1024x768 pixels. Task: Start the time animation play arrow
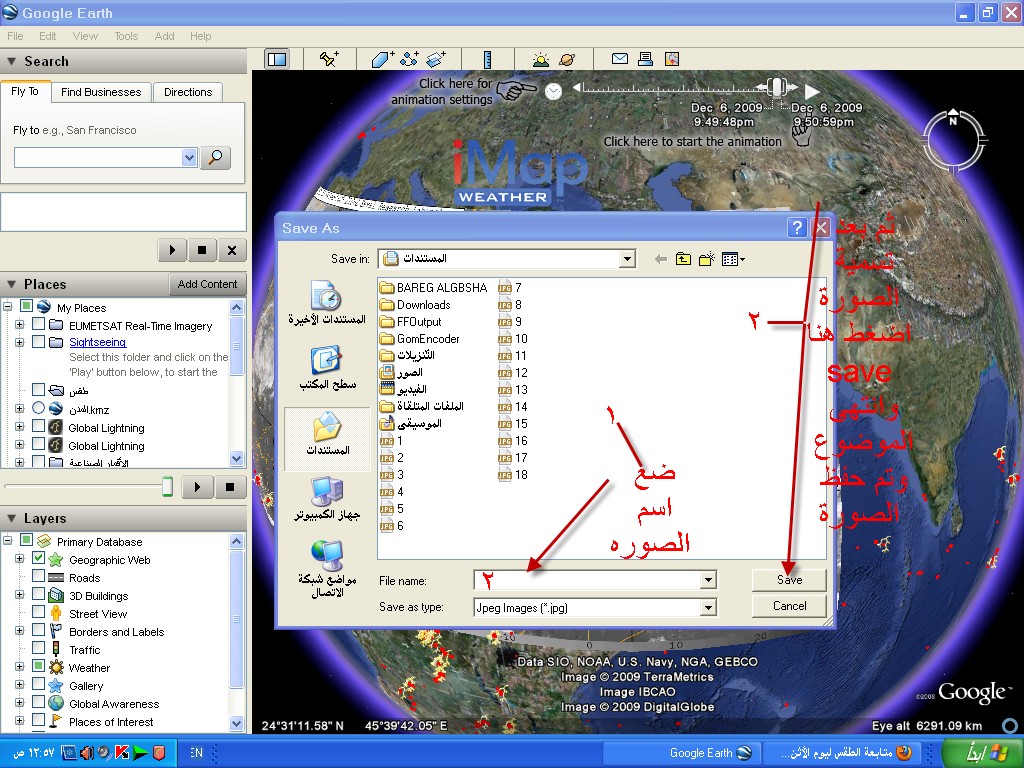pos(811,92)
